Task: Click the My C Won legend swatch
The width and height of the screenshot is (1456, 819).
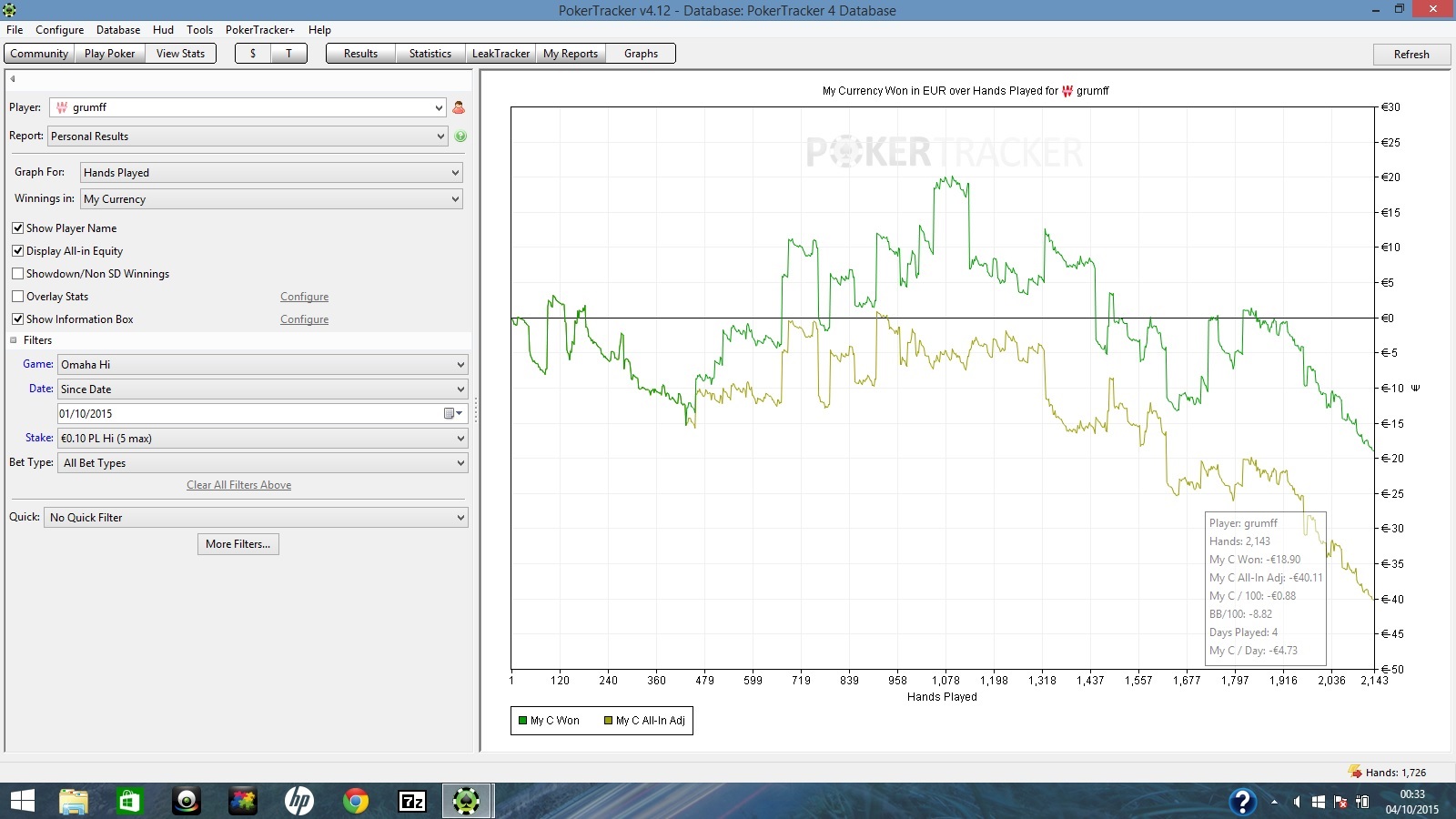Action: pyautogui.click(x=523, y=721)
